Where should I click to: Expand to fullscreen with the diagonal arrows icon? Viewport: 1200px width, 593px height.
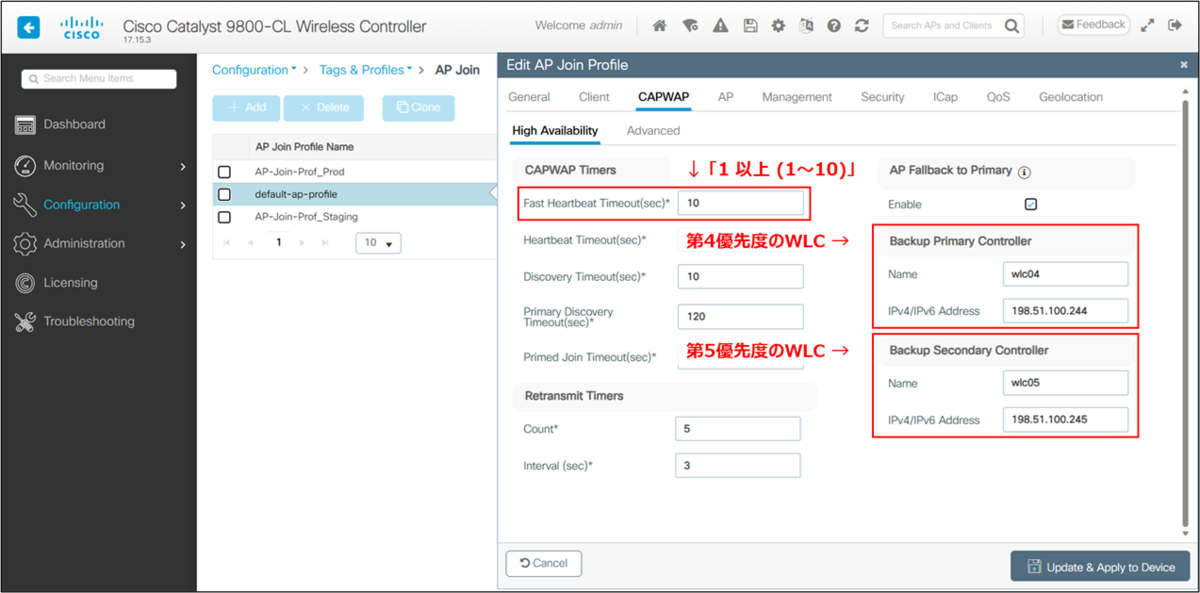pos(1147,26)
